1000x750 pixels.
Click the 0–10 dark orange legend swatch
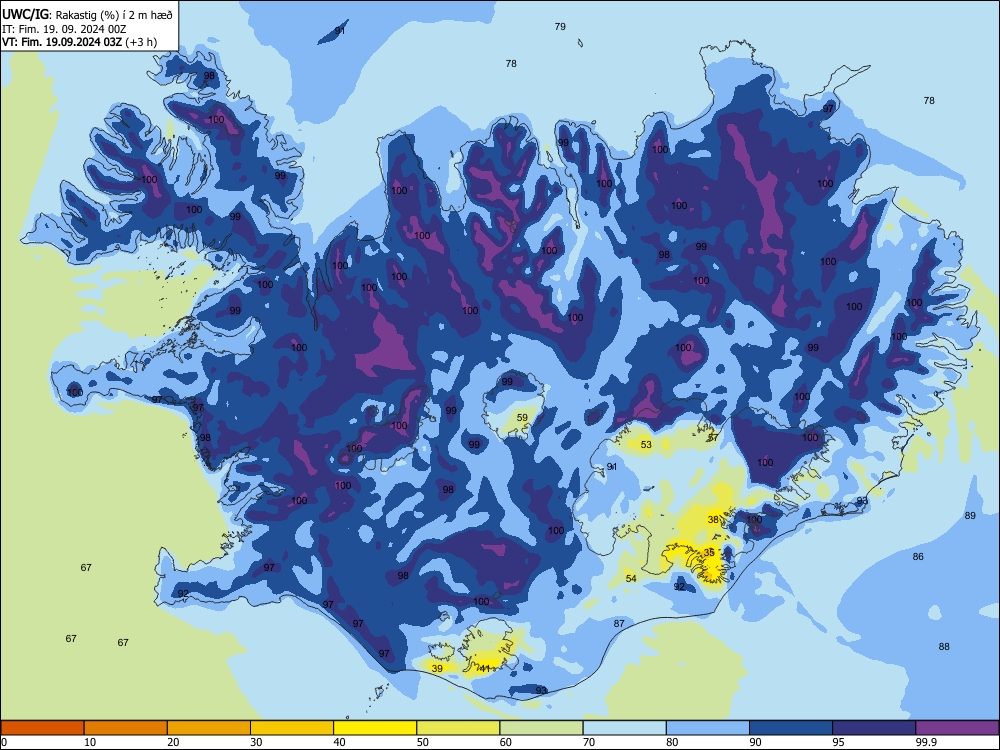42,728
